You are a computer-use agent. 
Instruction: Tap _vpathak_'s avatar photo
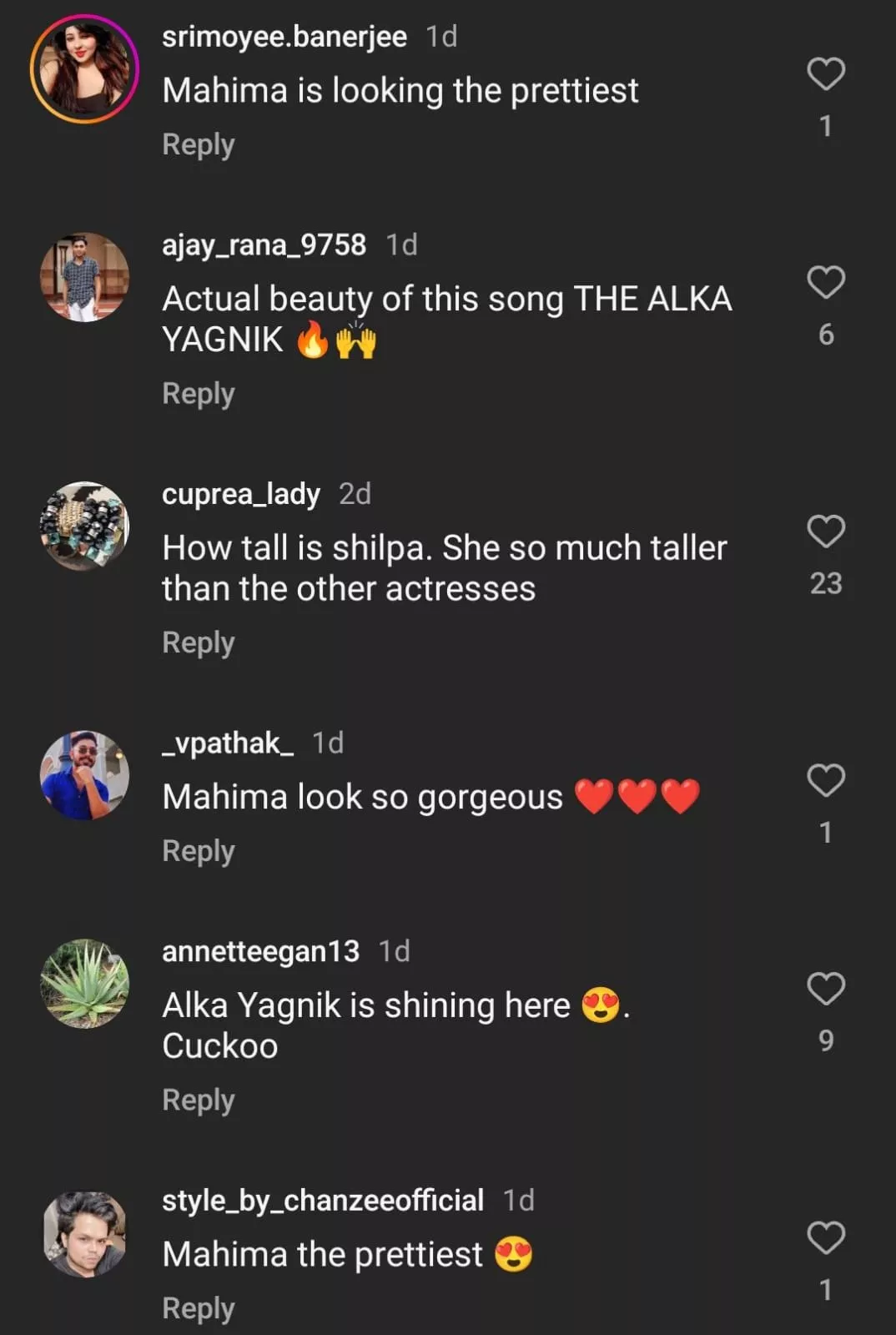(84, 775)
